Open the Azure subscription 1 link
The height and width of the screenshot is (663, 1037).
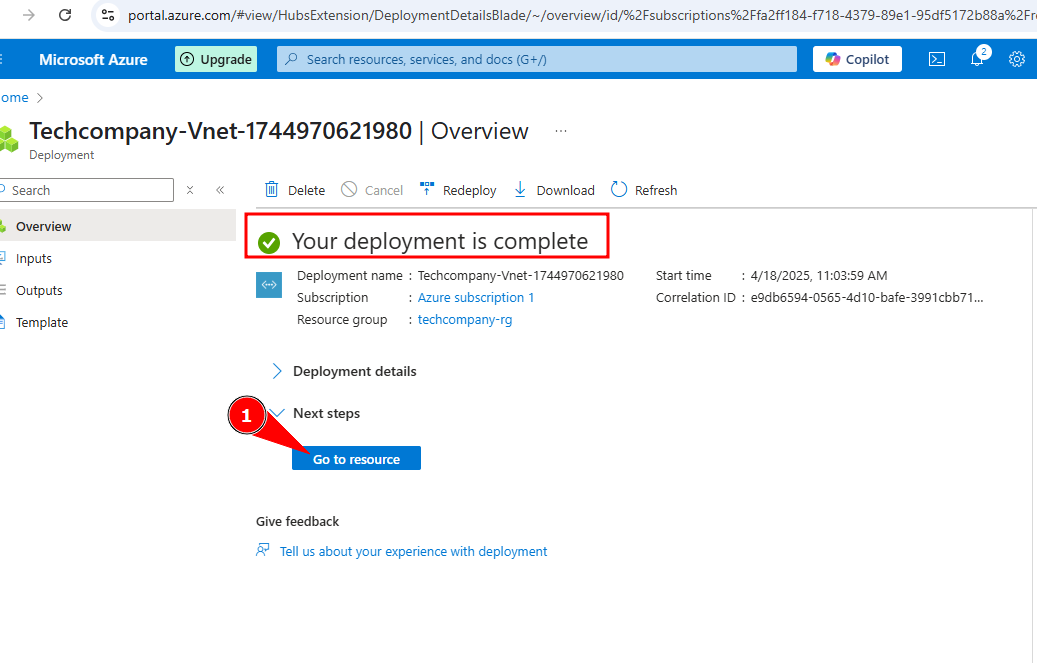pyautogui.click(x=476, y=298)
